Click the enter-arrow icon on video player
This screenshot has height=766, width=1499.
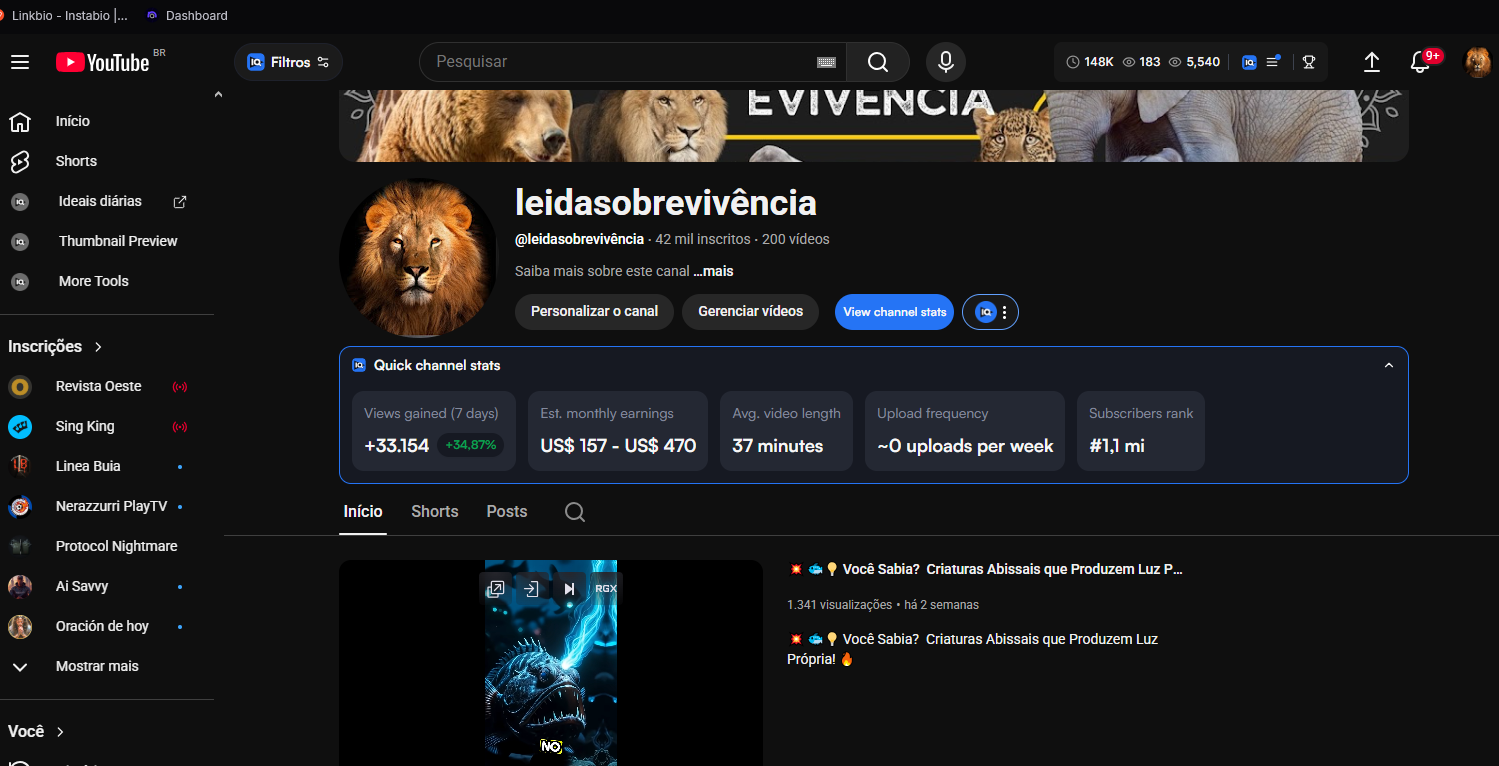(x=532, y=589)
